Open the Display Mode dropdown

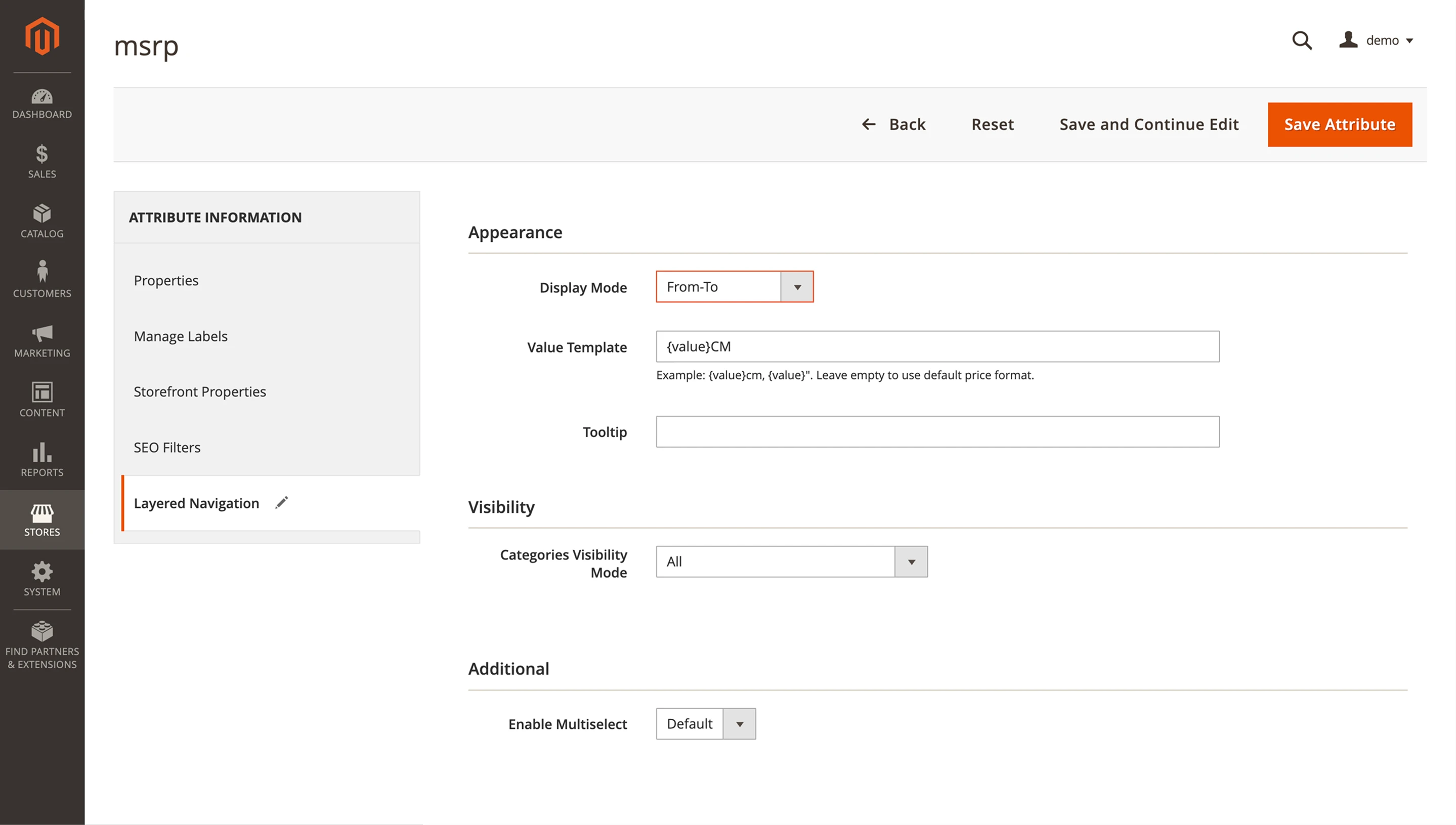[797, 287]
